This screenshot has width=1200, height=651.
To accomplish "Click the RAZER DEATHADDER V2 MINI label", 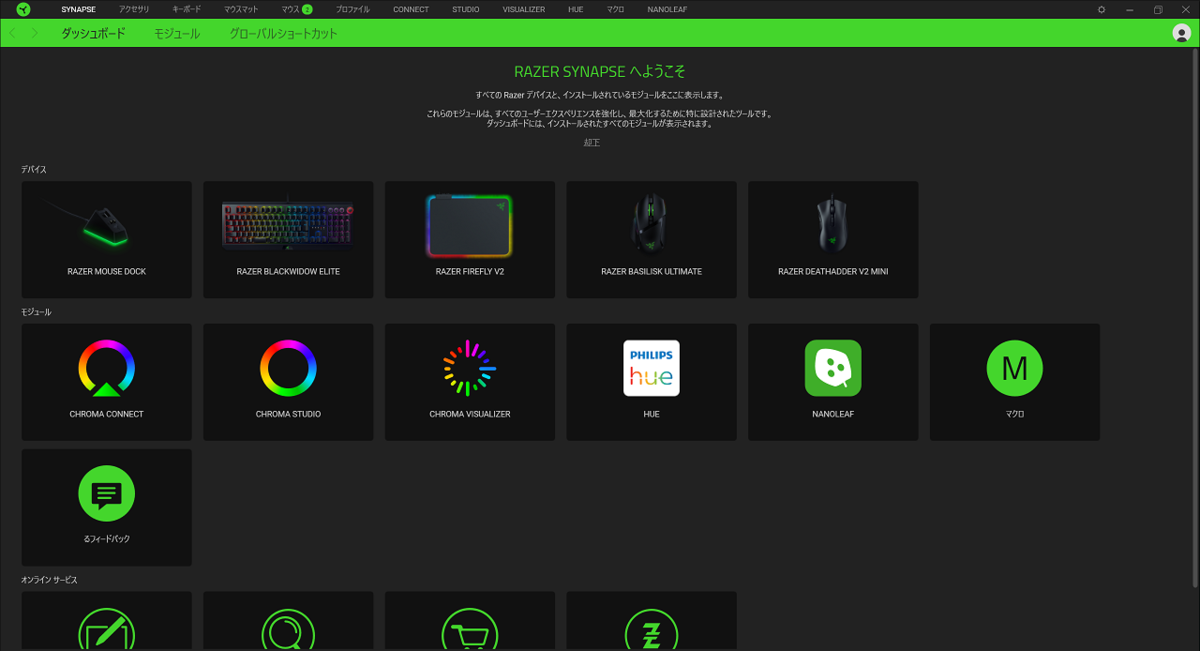I will pyautogui.click(x=833, y=272).
